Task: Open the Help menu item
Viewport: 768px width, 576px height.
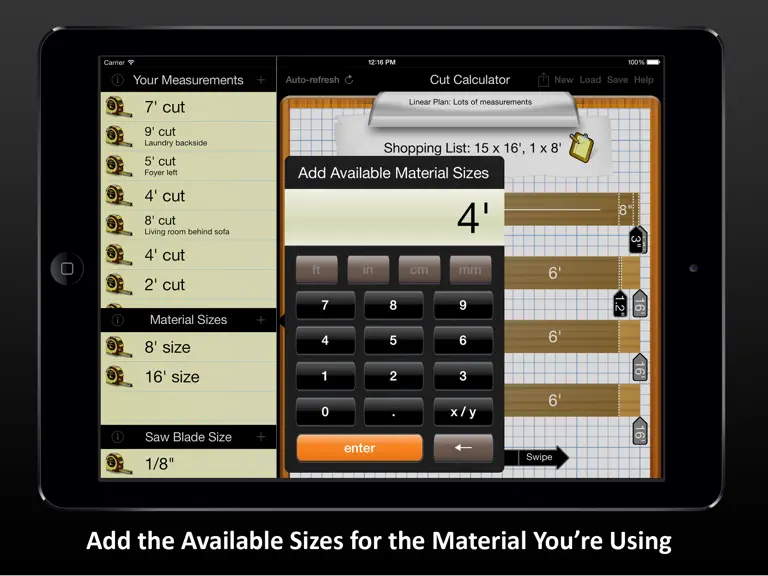Action: click(x=644, y=80)
